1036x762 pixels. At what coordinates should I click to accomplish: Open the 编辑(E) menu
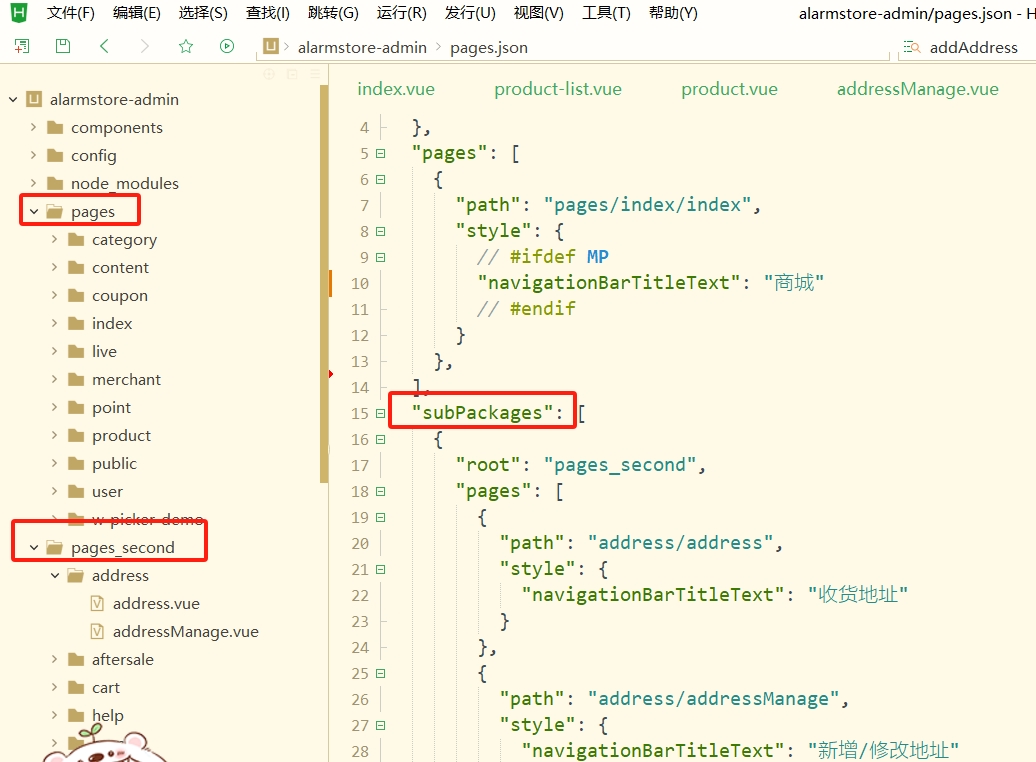pos(136,13)
